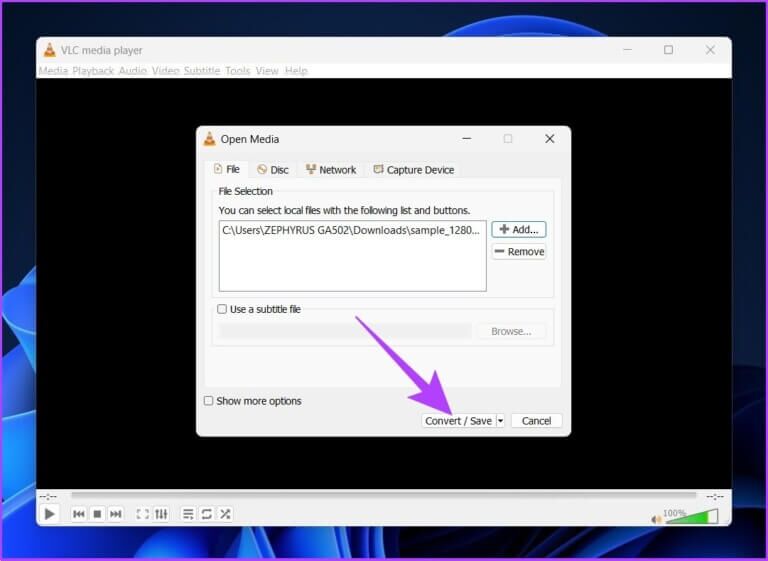Open the View menu

click(267, 71)
